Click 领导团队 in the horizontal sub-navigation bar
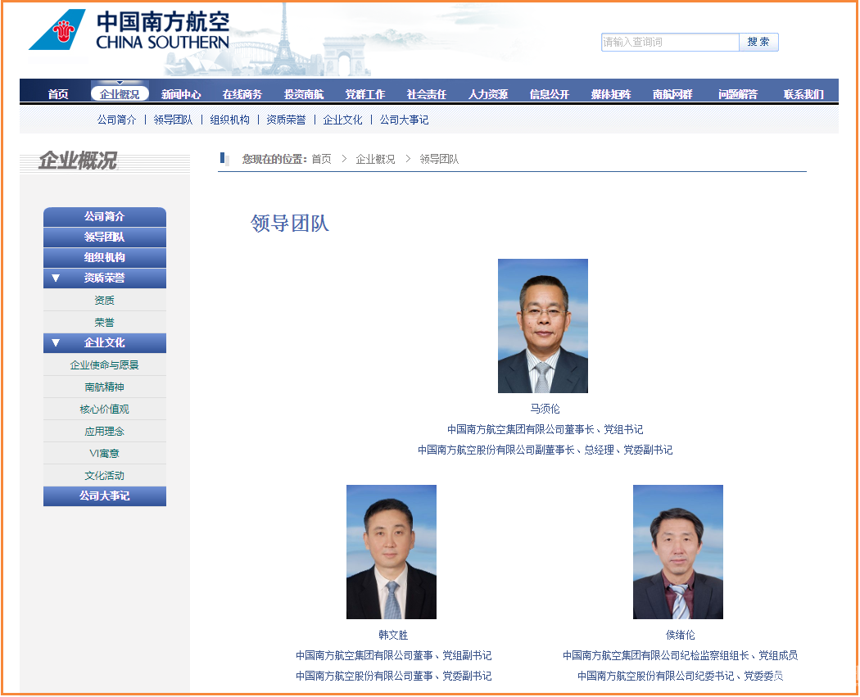Image resolution: width=860 pixels, height=697 pixels. pyautogui.click(x=173, y=120)
